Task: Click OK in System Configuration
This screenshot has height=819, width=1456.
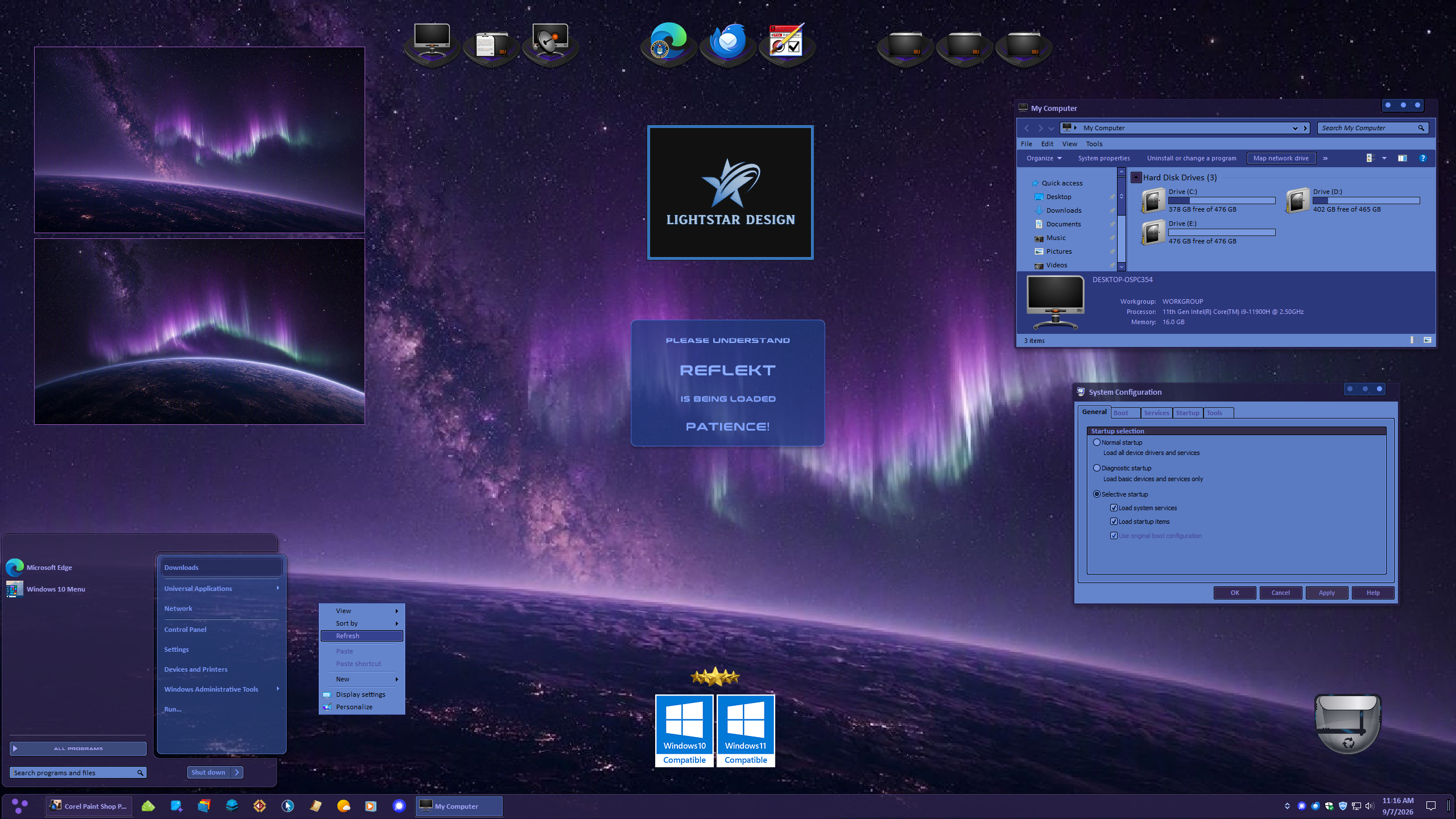Action: pyautogui.click(x=1235, y=593)
